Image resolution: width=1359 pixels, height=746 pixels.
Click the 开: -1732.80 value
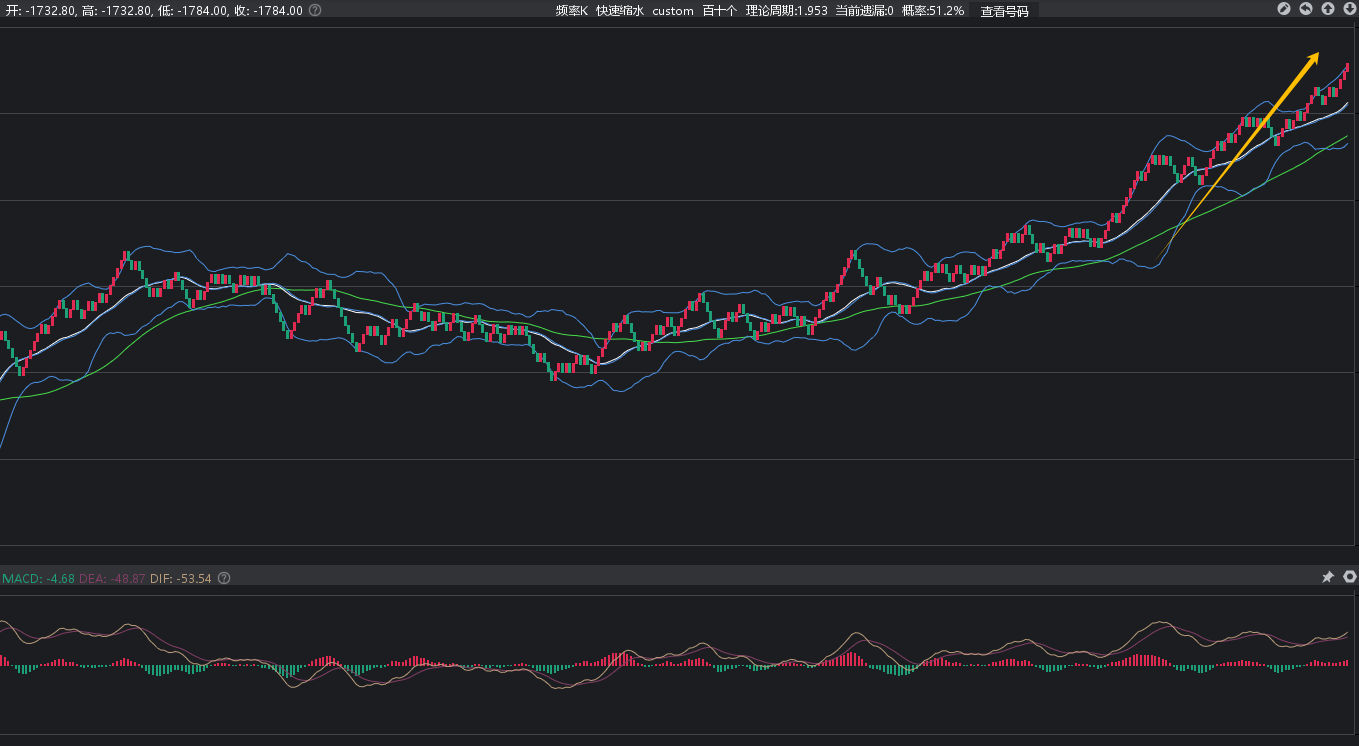coord(40,10)
